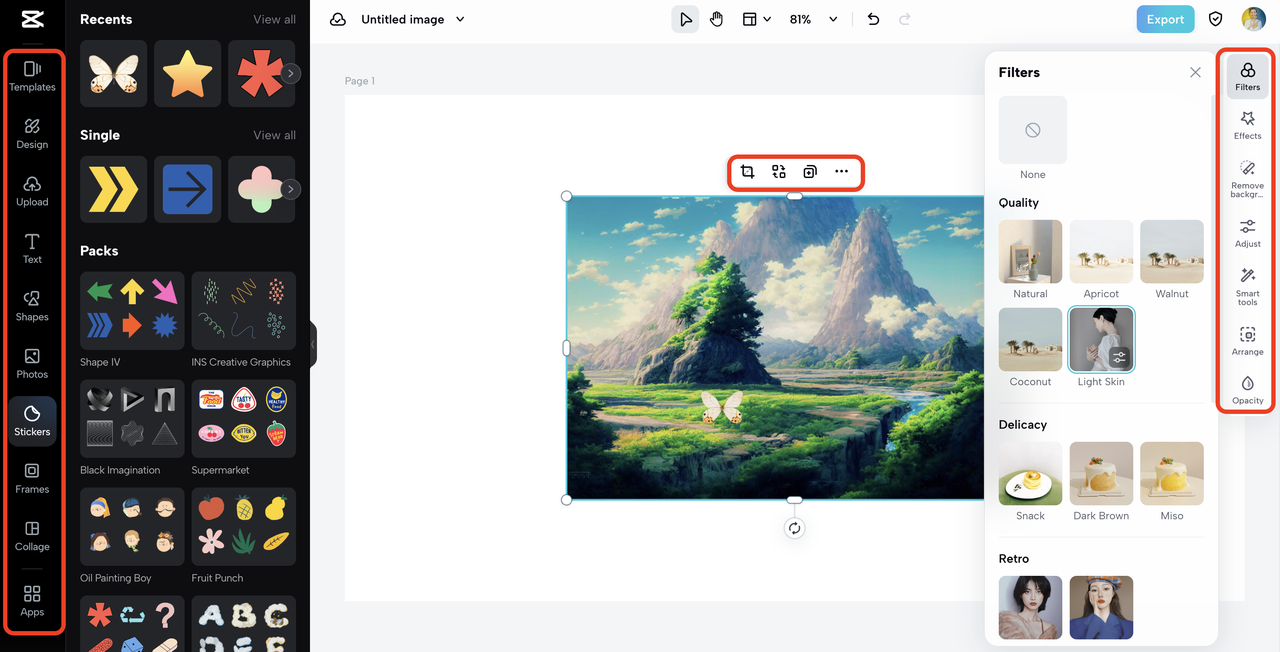Viewport: 1280px width, 652px height.
Task: Open the Oil Painting Boy pack
Action: pos(132,527)
